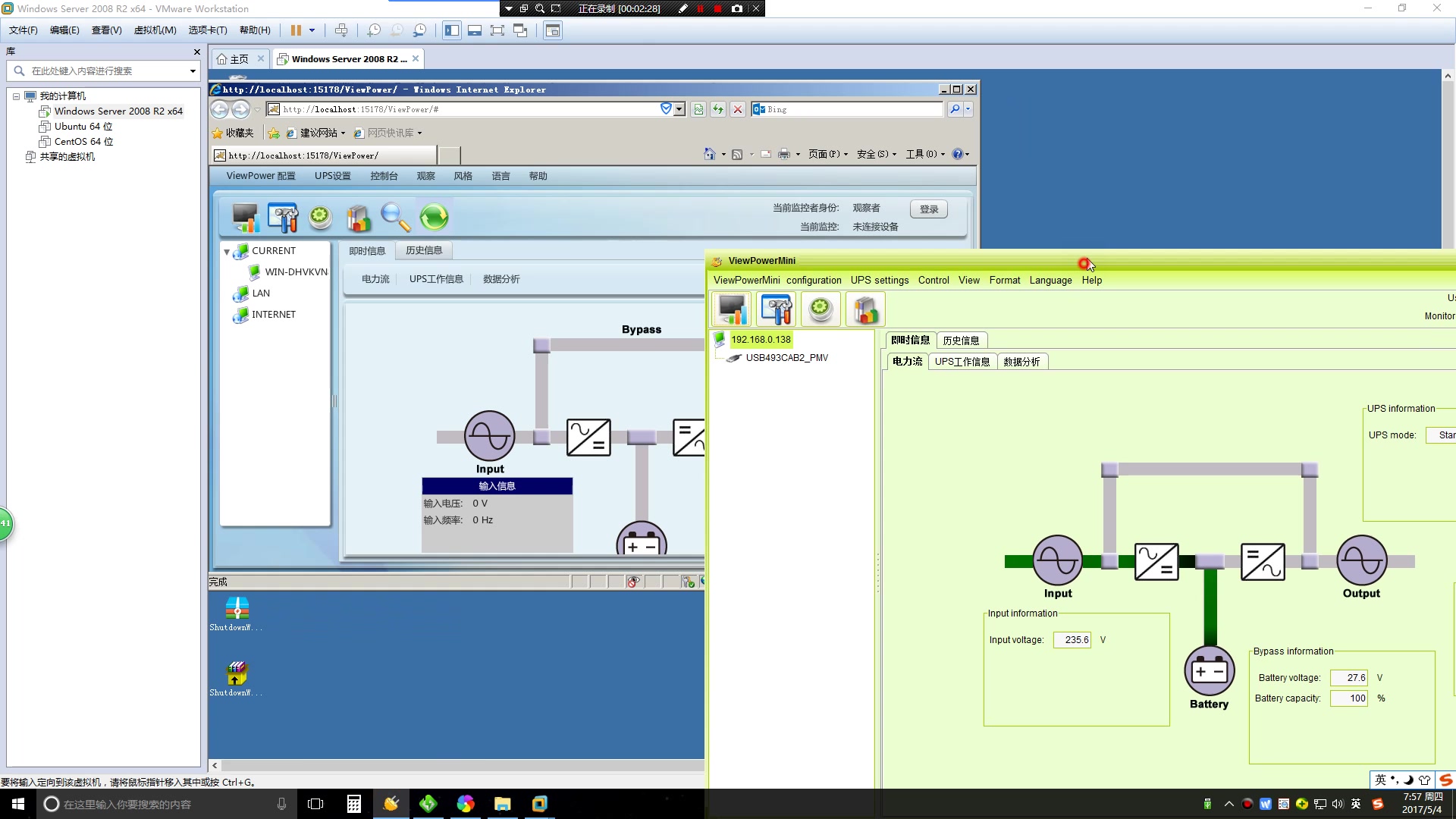Image resolution: width=1456 pixels, height=819 pixels.
Task: Switch to UPS工作信息 tab in ViewPowerMini
Action: click(962, 362)
